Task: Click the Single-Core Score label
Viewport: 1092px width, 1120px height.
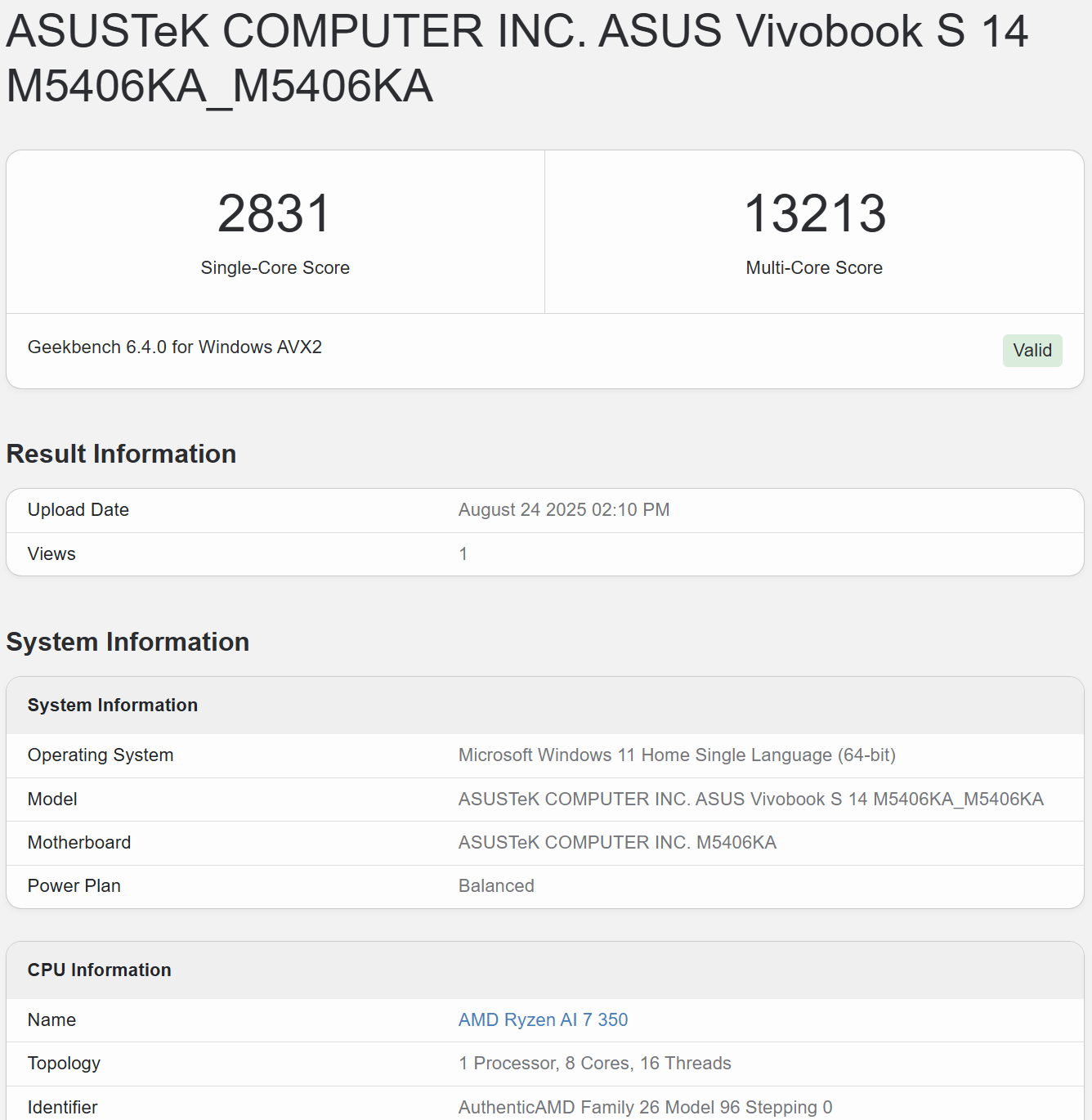Action: point(275,268)
